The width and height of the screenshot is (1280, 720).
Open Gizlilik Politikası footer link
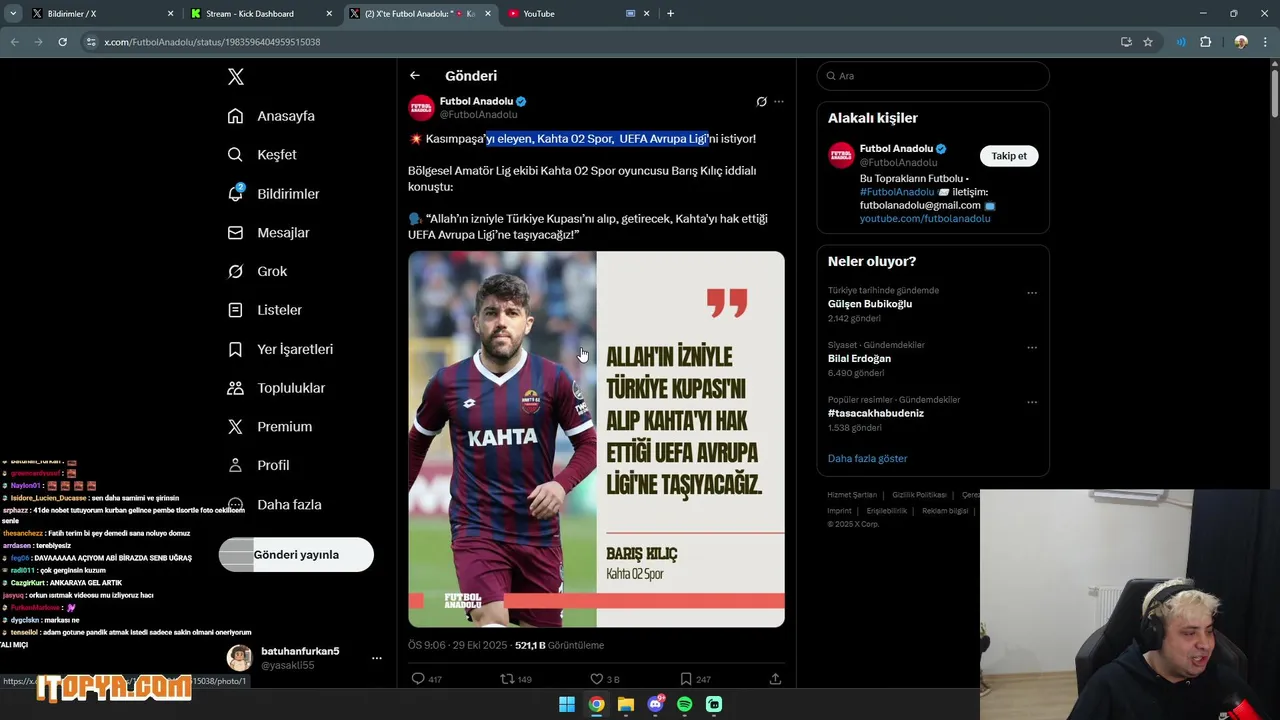pyautogui.click(x=919, y=495)
